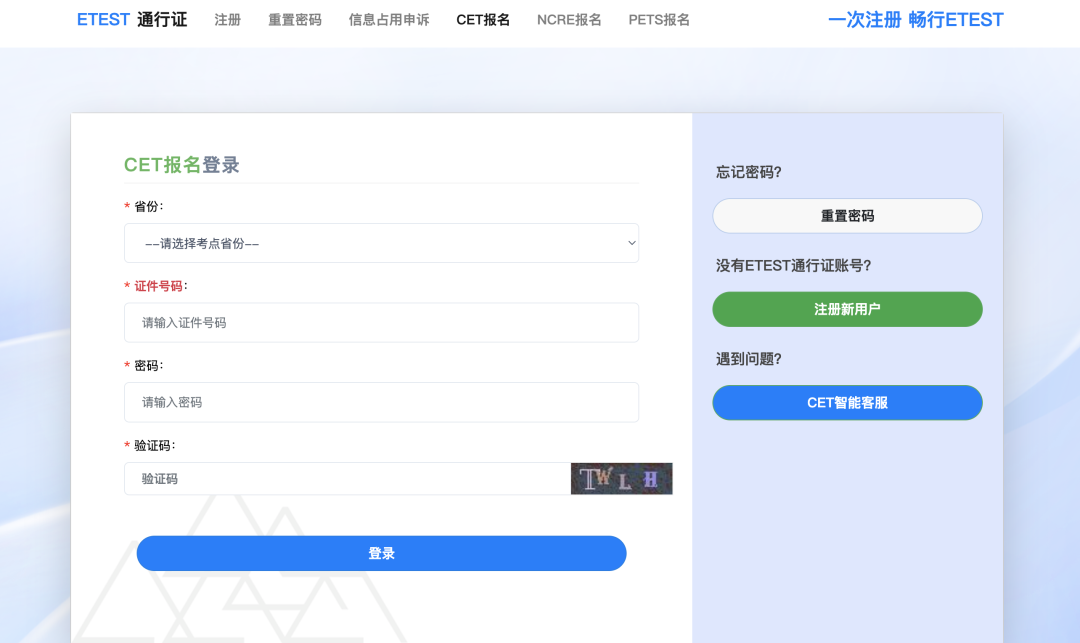Open the 考点省份 province dropdown
Screen dimensions: 1080x643
[x=381, y=242]
